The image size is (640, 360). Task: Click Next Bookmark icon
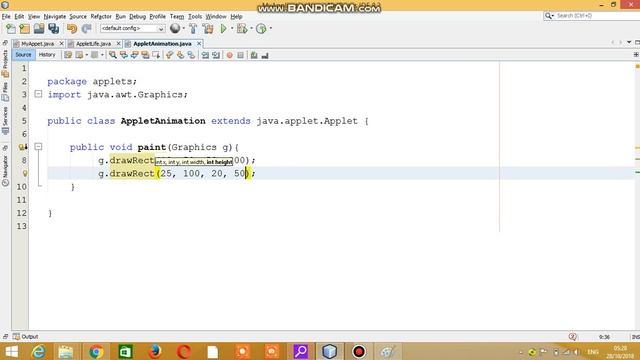coord(180,55)
